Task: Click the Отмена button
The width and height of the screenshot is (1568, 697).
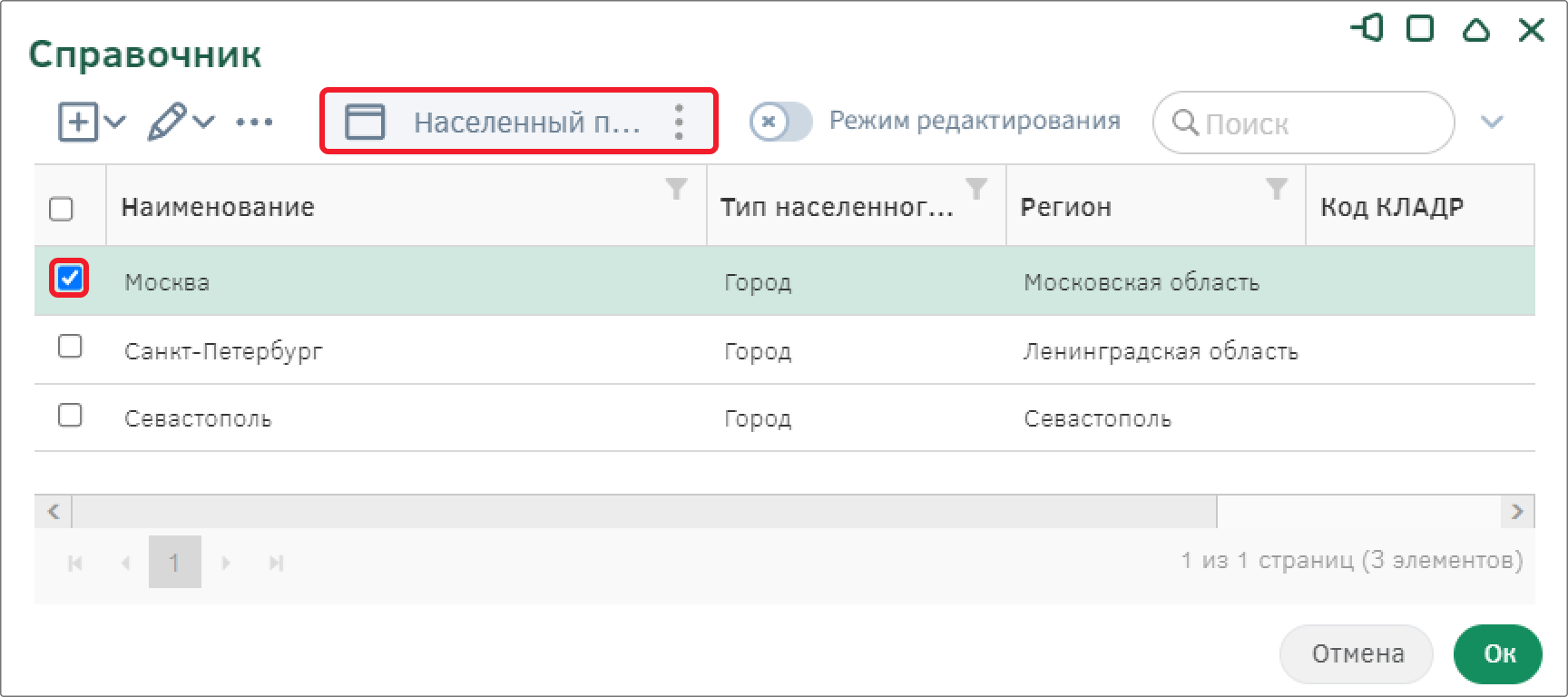Action: pyautogui.click(x=1357, y=654)
